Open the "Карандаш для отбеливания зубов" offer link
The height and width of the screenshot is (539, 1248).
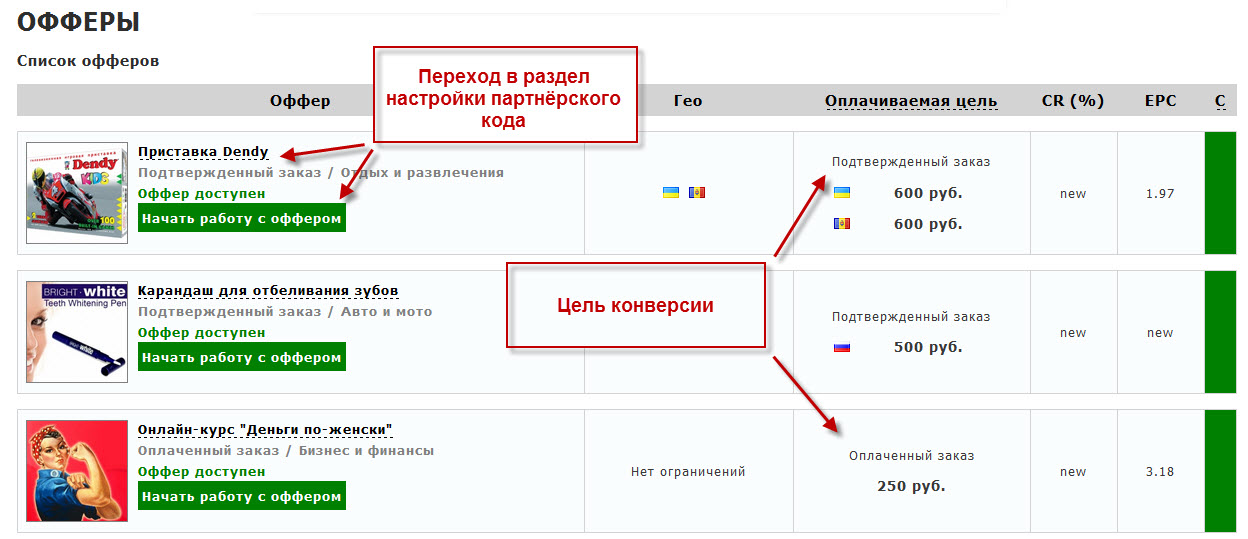pyautogui.click(x=268, y=291)
